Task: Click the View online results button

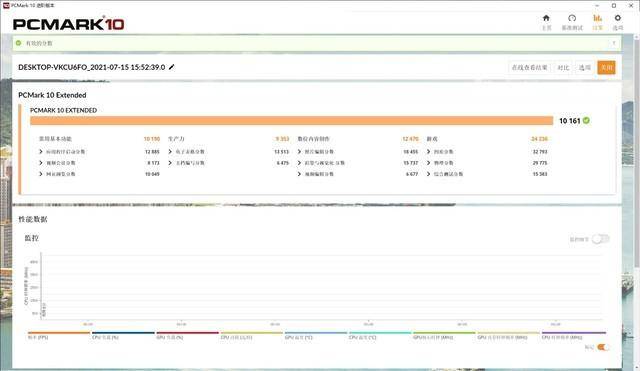Action: 529,67
